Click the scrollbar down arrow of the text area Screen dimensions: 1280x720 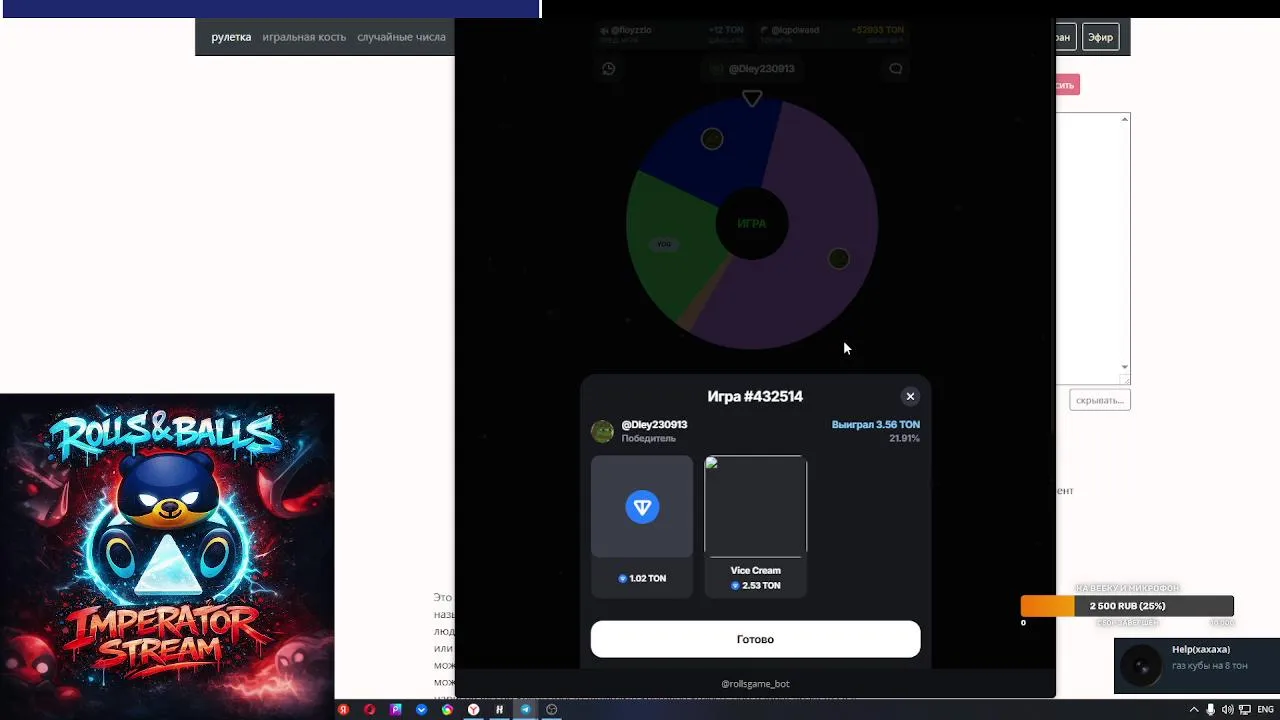coord(1125,367)
